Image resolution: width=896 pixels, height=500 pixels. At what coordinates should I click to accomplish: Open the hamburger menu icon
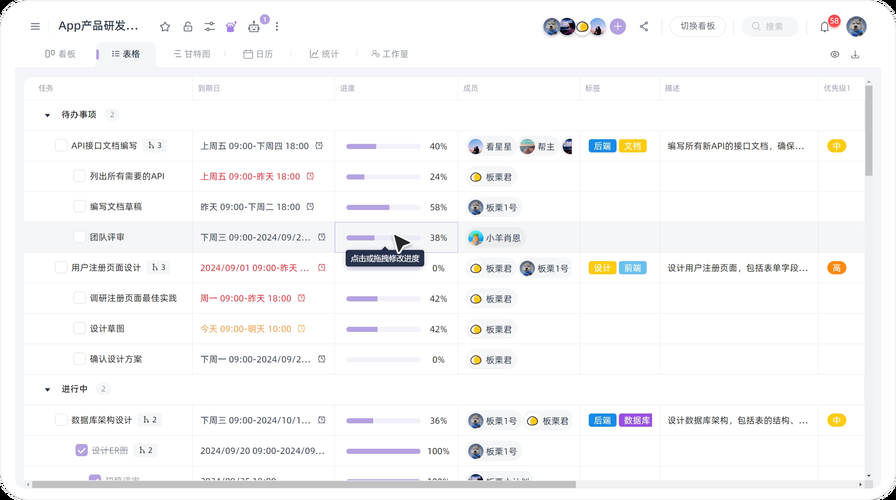pyautogui.click(x=36, y=27)
